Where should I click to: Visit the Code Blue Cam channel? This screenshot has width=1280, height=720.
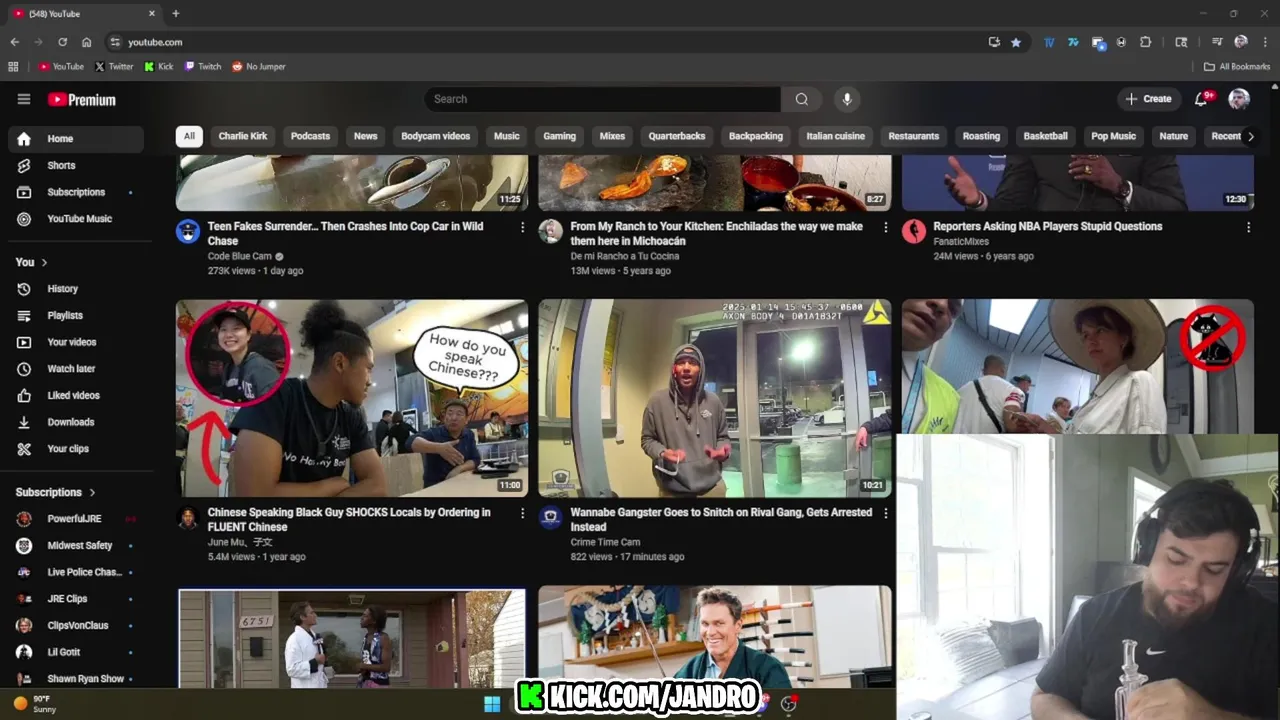point(240,256)
